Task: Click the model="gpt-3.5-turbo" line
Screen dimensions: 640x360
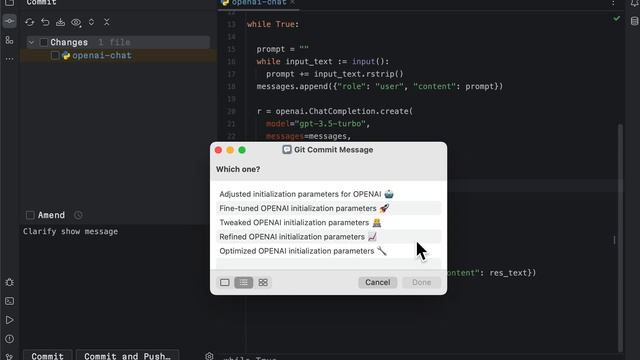Action: pos(318,124)
